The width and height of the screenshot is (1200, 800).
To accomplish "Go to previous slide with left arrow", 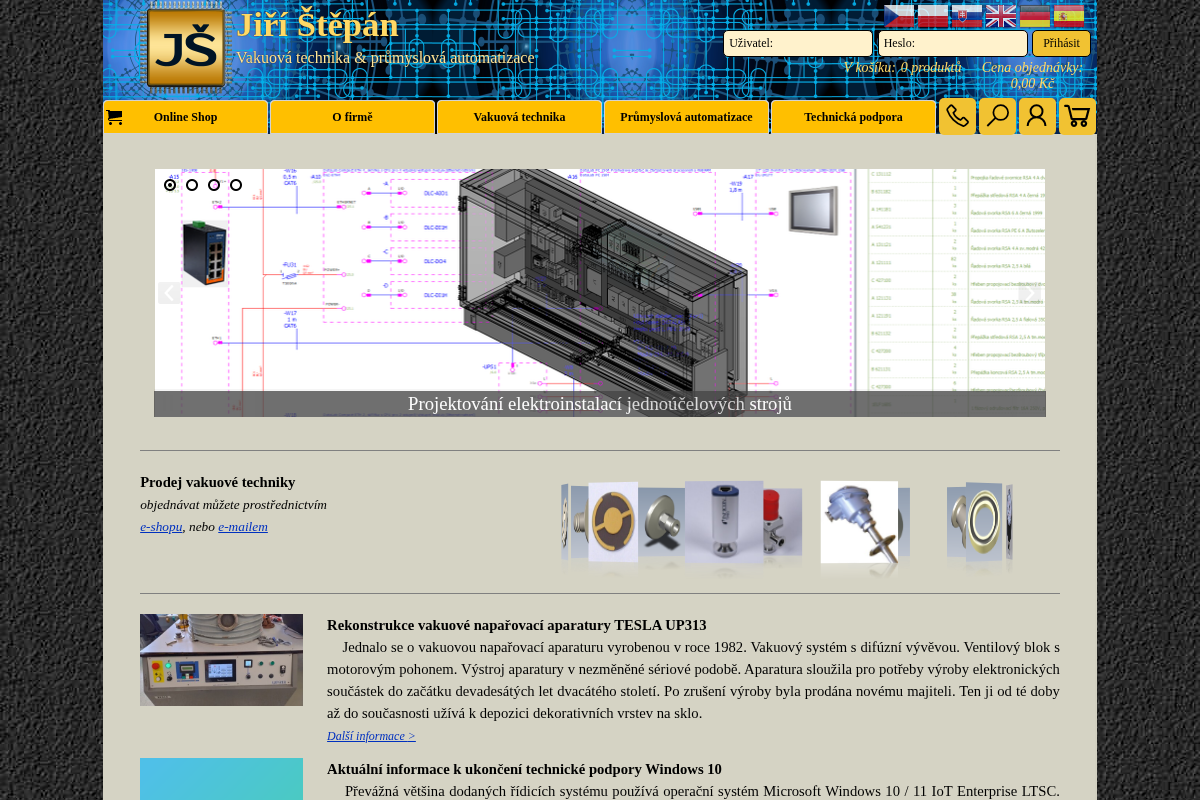I will coord(169,293).
